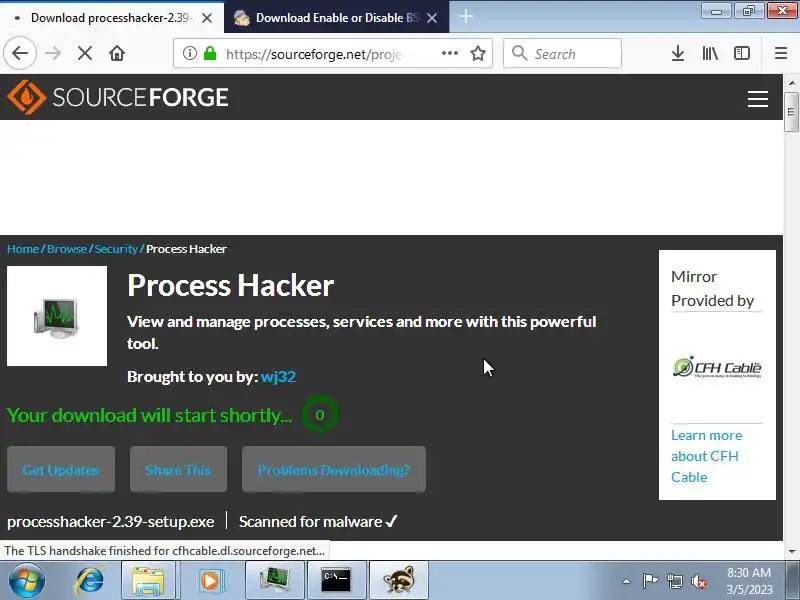Go back using the browser back arrow
Screen dimensions: 800x600
(x=20, y=53)
